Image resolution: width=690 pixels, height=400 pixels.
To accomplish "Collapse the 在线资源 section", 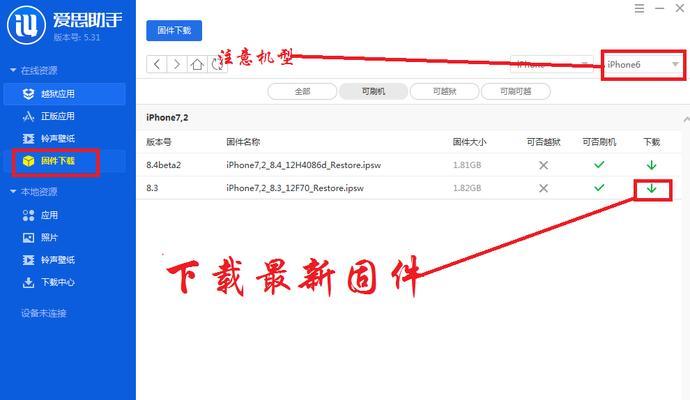I will (x=13, y=70).
